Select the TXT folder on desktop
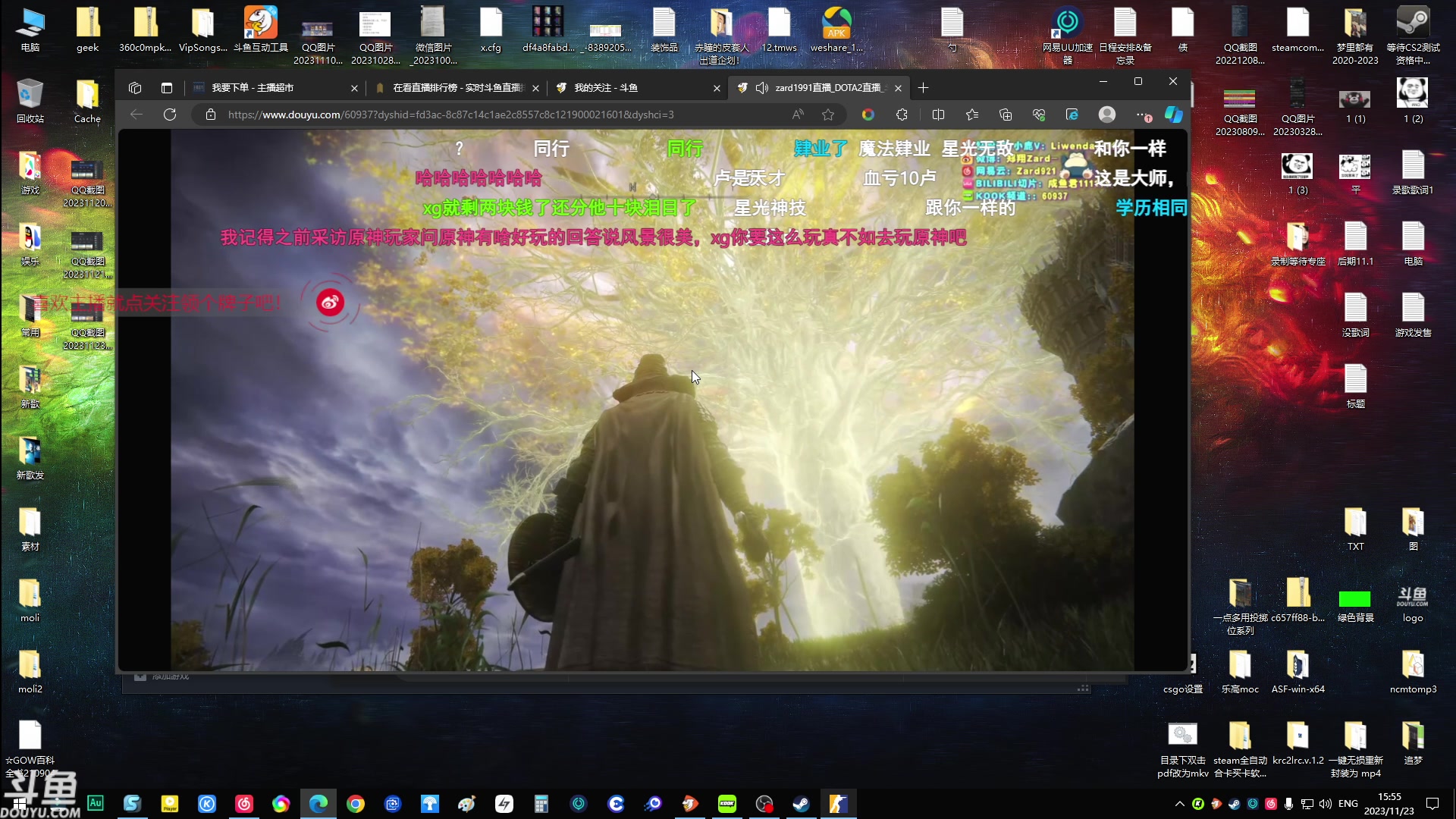Viewport: 1456px width, 819px height. (x=1356, y=529)
